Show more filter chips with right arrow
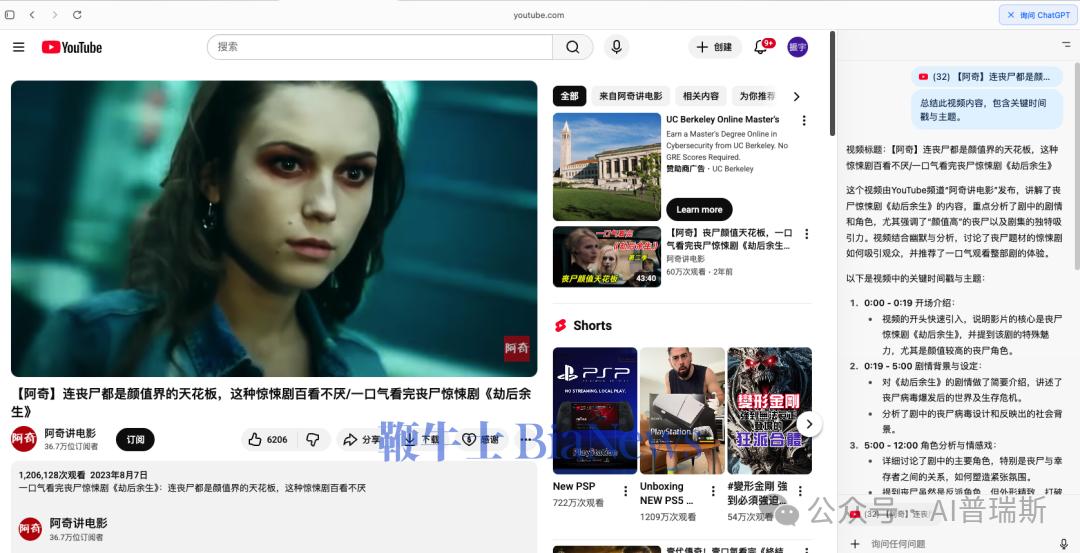 coord(797,96)
